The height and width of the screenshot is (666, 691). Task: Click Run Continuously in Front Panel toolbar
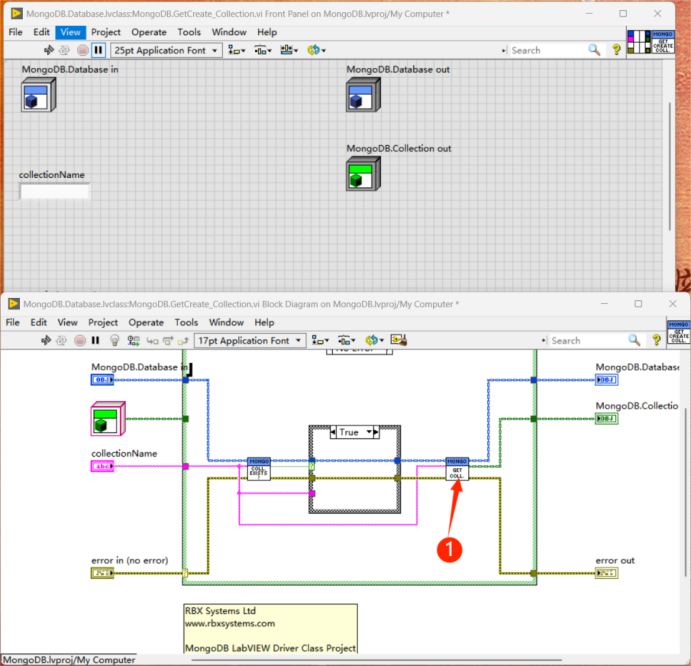click(x=64, y=50)
